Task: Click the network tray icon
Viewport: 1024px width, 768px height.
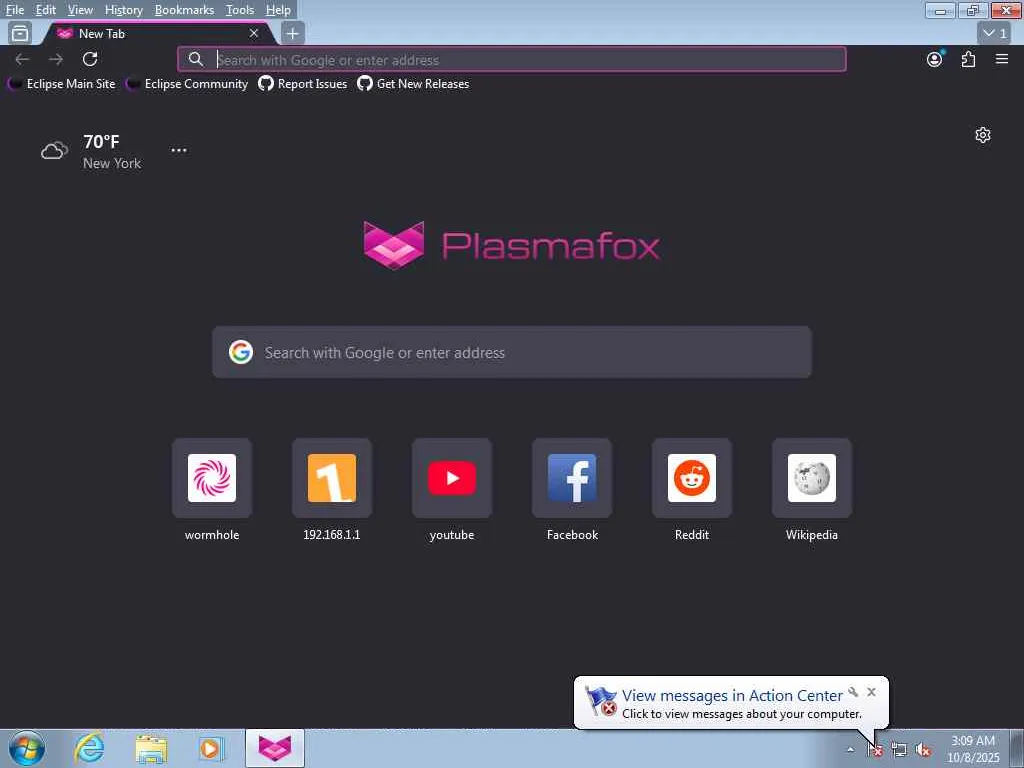Action: pyautogui.click(x=899, y=750)
